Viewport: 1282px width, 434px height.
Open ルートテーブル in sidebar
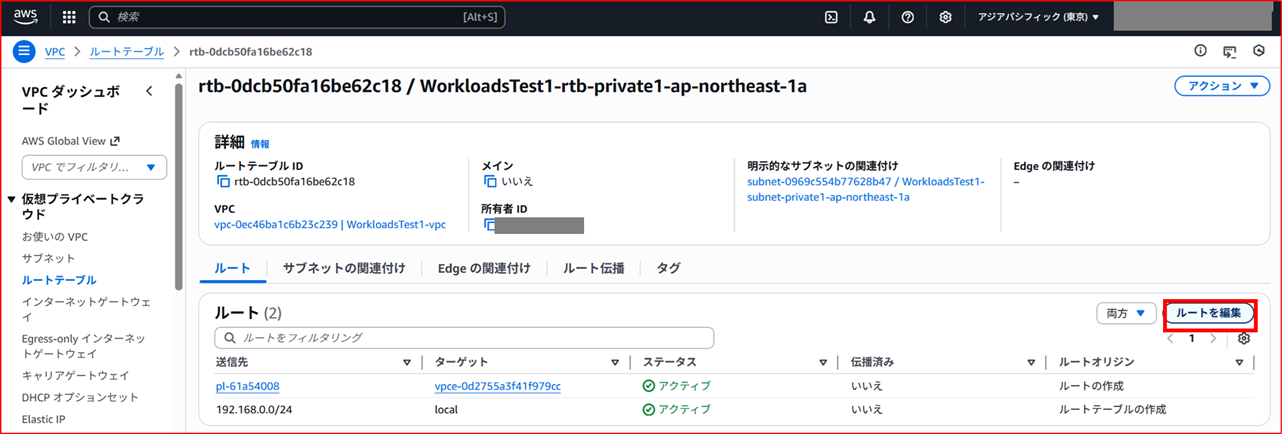59,280
